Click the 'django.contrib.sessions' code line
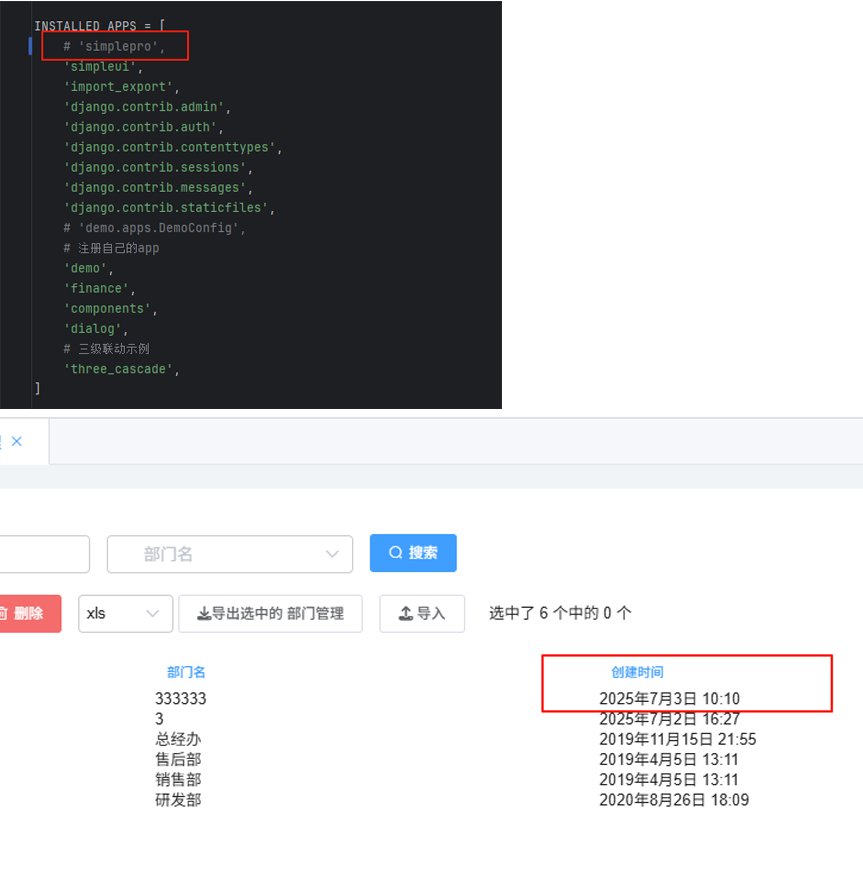 [x=158, y=167]
